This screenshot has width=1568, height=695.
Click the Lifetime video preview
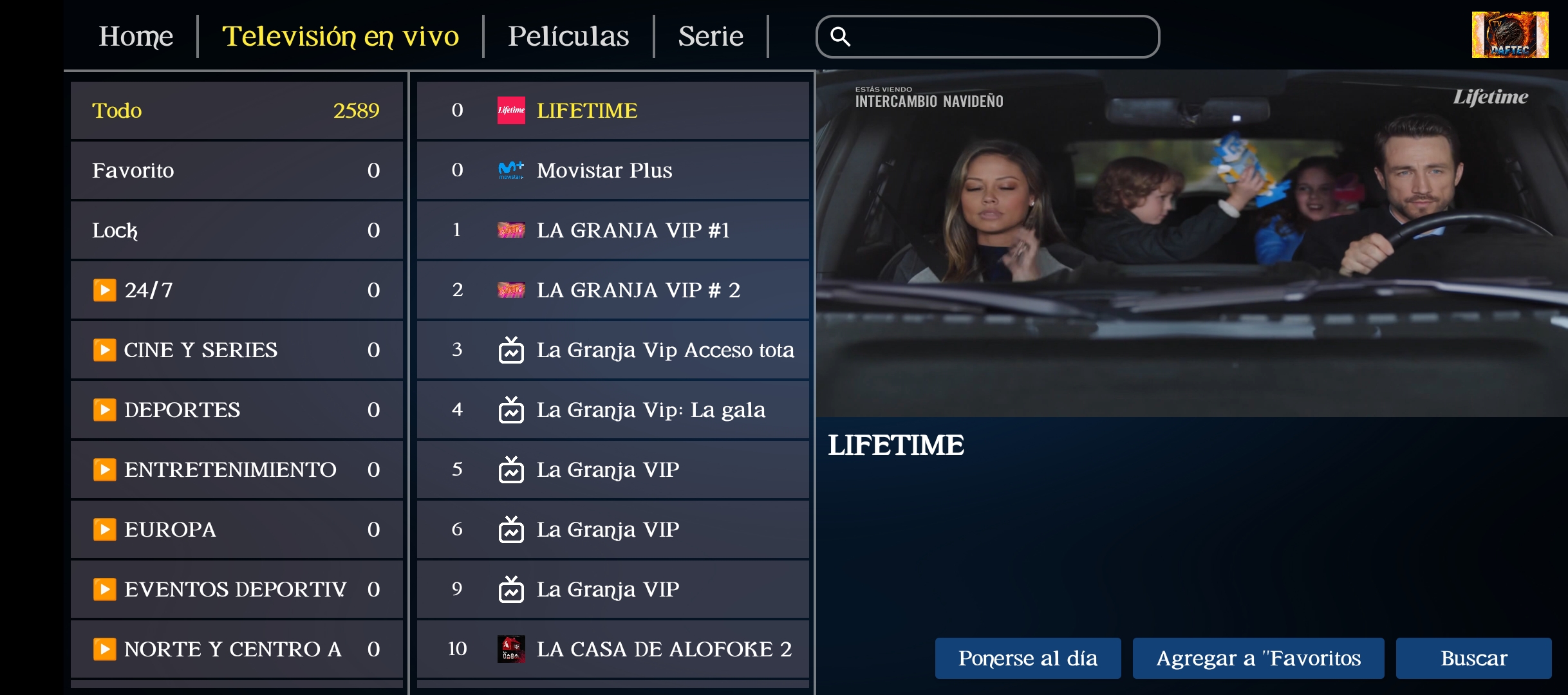pyautogui.click(x=1191, y=245)
